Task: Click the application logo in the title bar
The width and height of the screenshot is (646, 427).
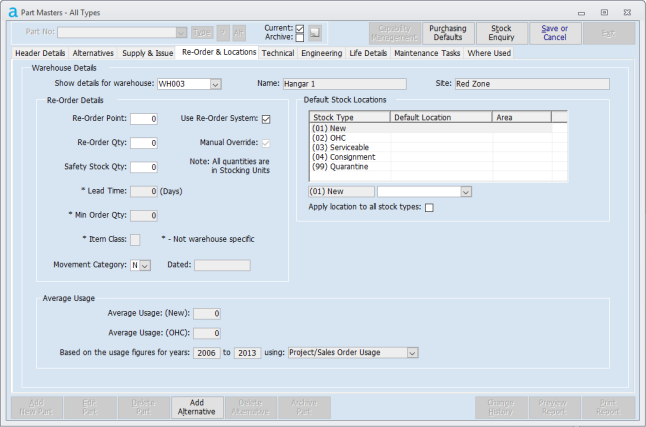Action: (11, 11)
